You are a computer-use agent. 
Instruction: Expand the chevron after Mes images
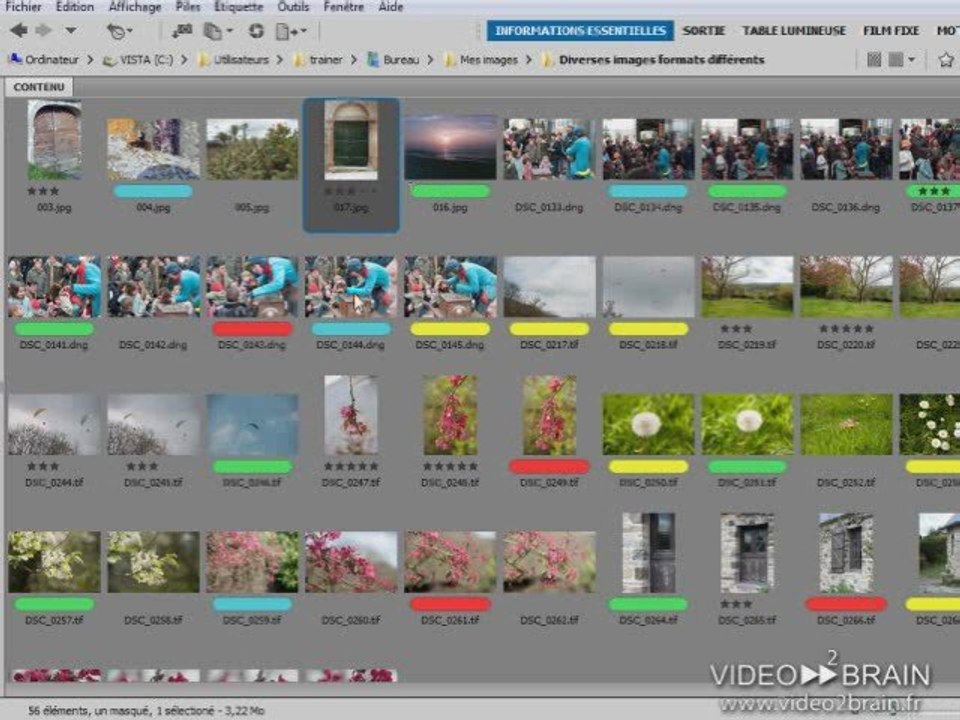click(x=528, y=60)
